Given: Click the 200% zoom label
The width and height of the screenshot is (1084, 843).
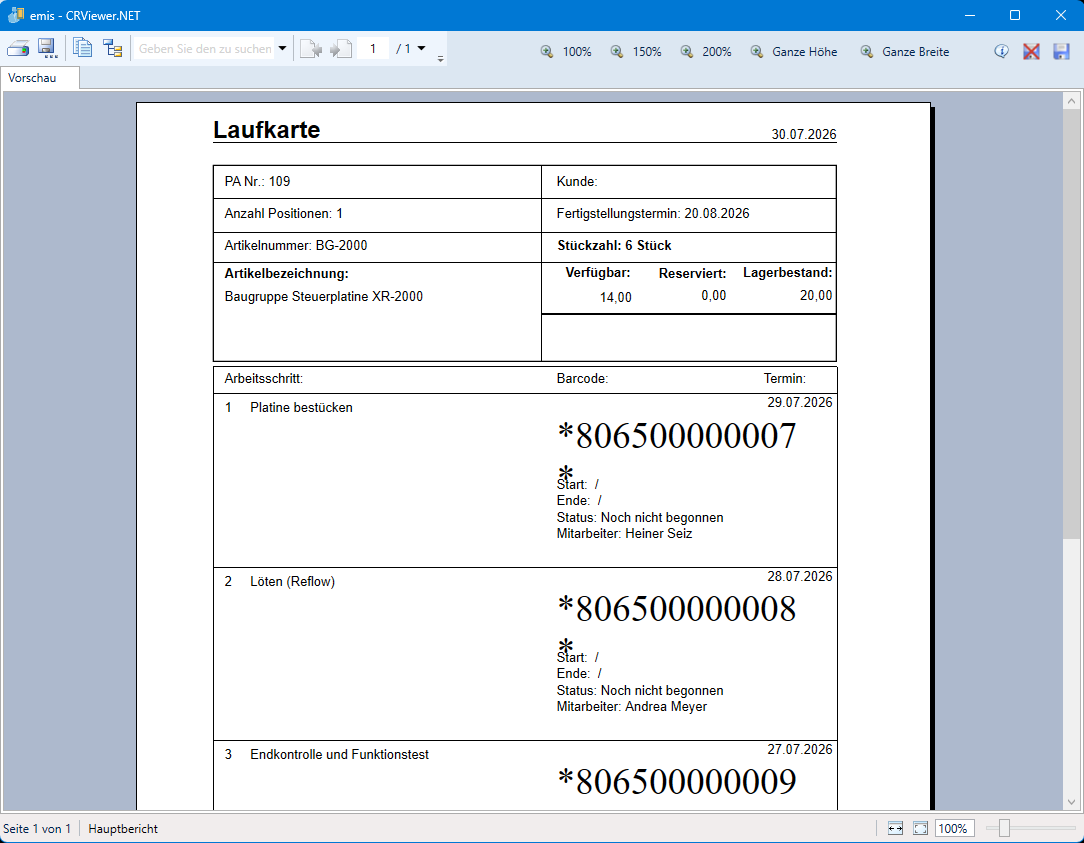Looking at the screenshot, I should tap(716, 52).
